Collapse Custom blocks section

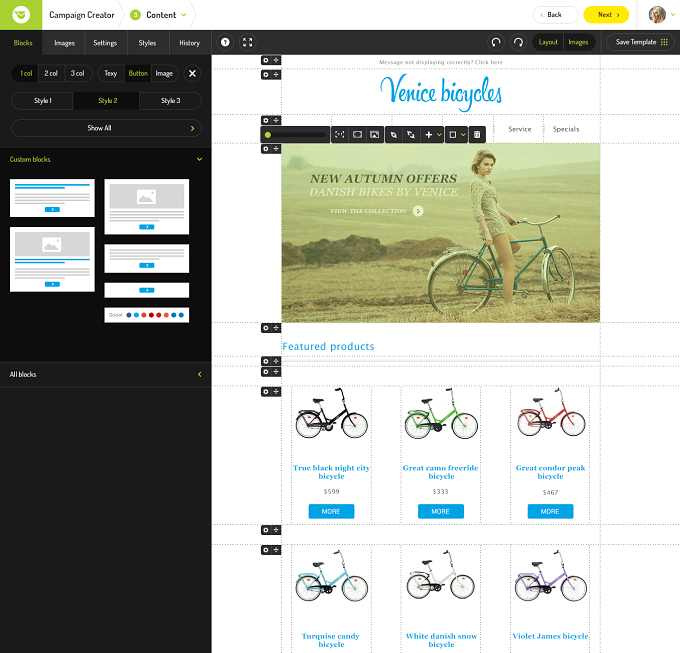coord(199,159)
